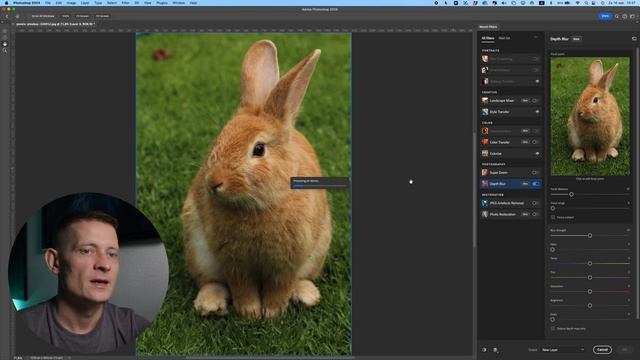
Task: Click the Photo Restoration filter thumbnail
Action: click(x=485, y=214)
